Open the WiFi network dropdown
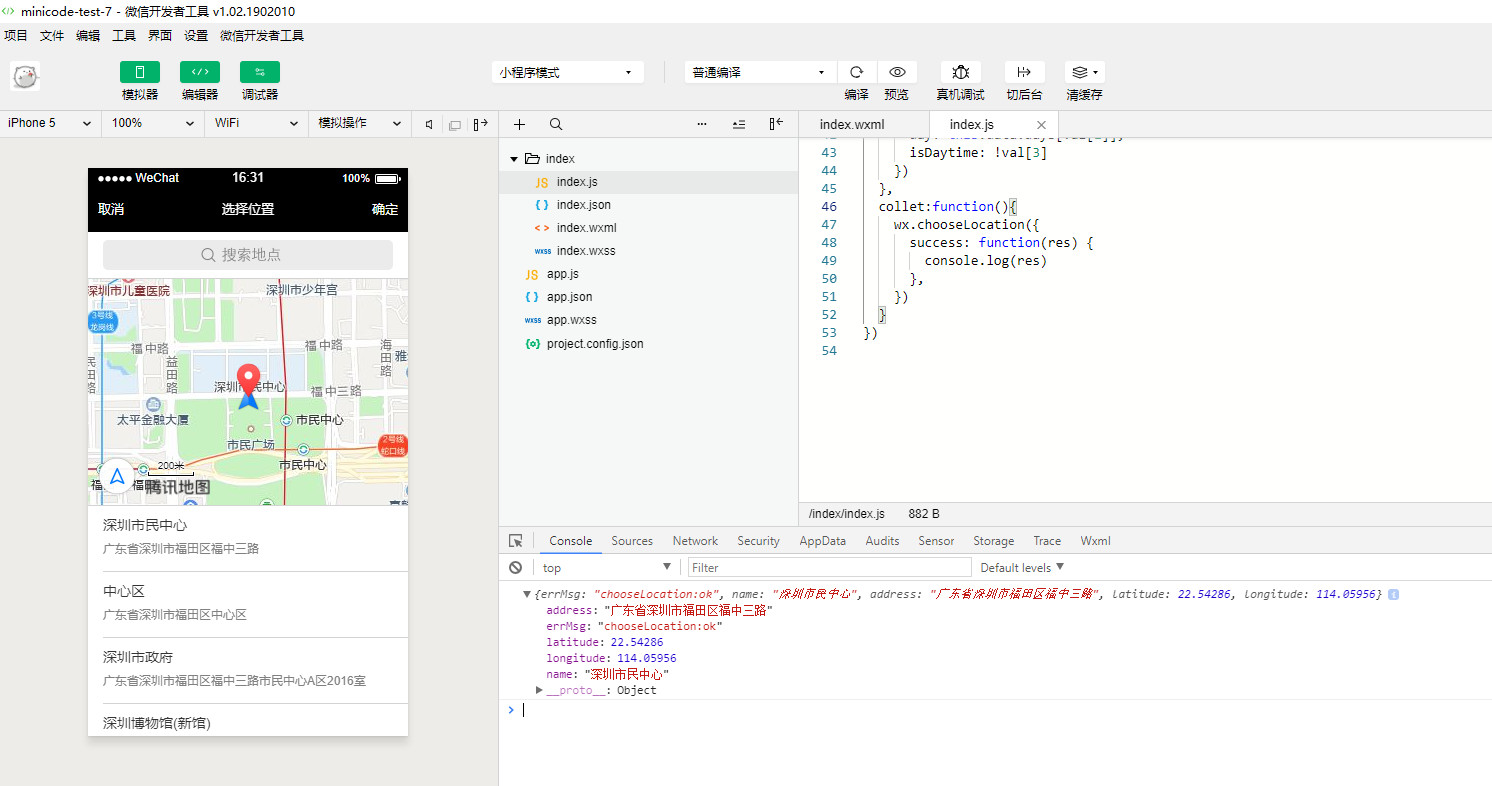Viewport: 1492px width, 786px height. click(x=255, y=123)
